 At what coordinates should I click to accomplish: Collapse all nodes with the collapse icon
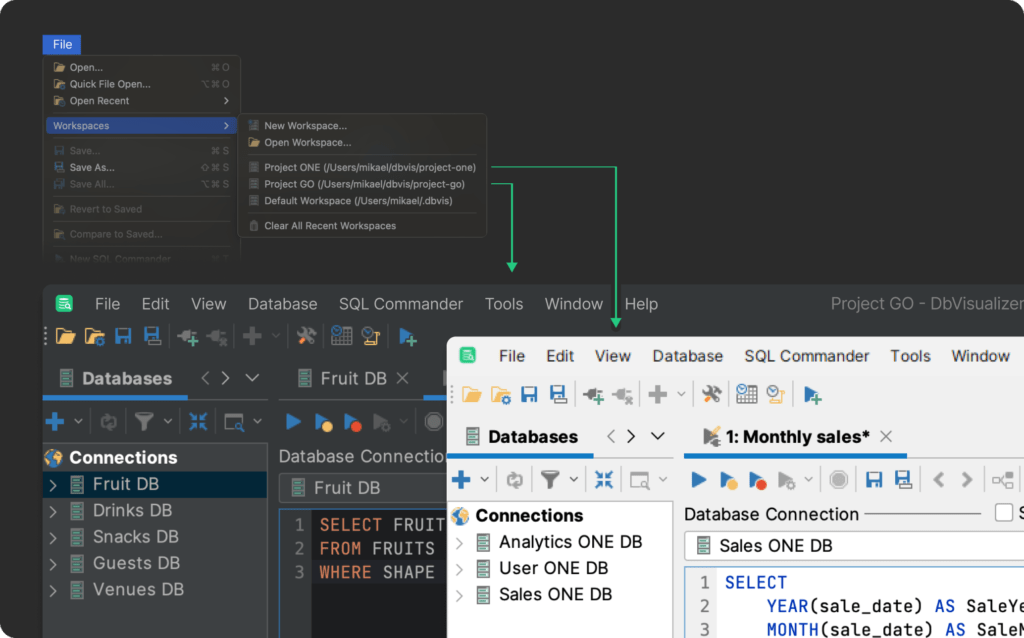[x=605, y=477]
